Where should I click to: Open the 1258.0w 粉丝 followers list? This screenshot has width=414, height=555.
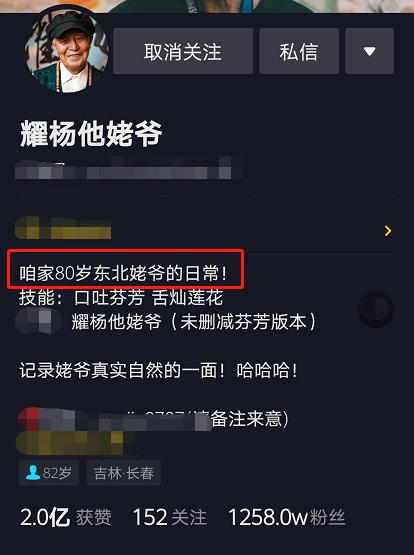(x=287, y=517)
